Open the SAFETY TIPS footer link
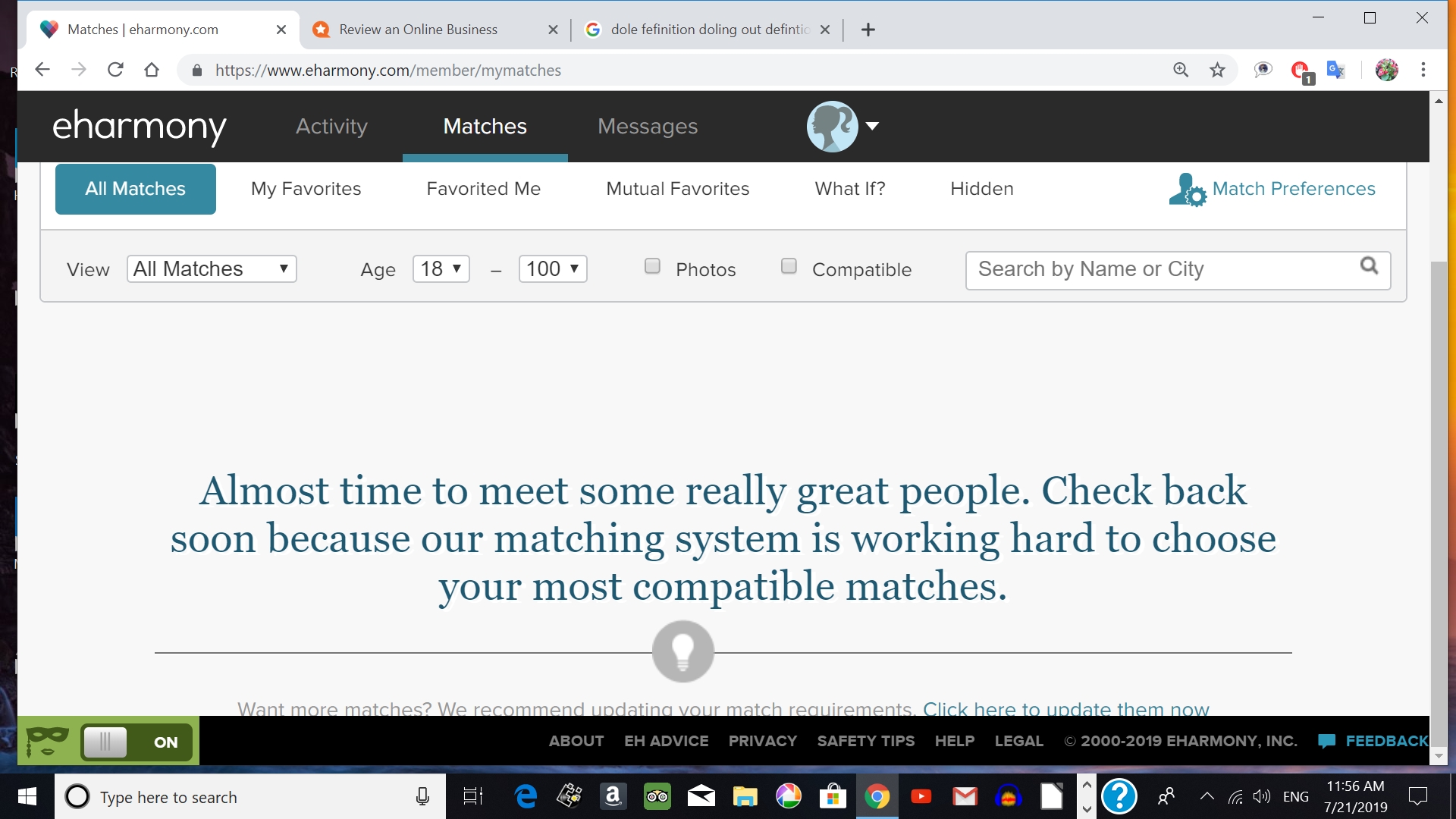Viewport: 1456px width, 819px height. (x=866, y=741)
